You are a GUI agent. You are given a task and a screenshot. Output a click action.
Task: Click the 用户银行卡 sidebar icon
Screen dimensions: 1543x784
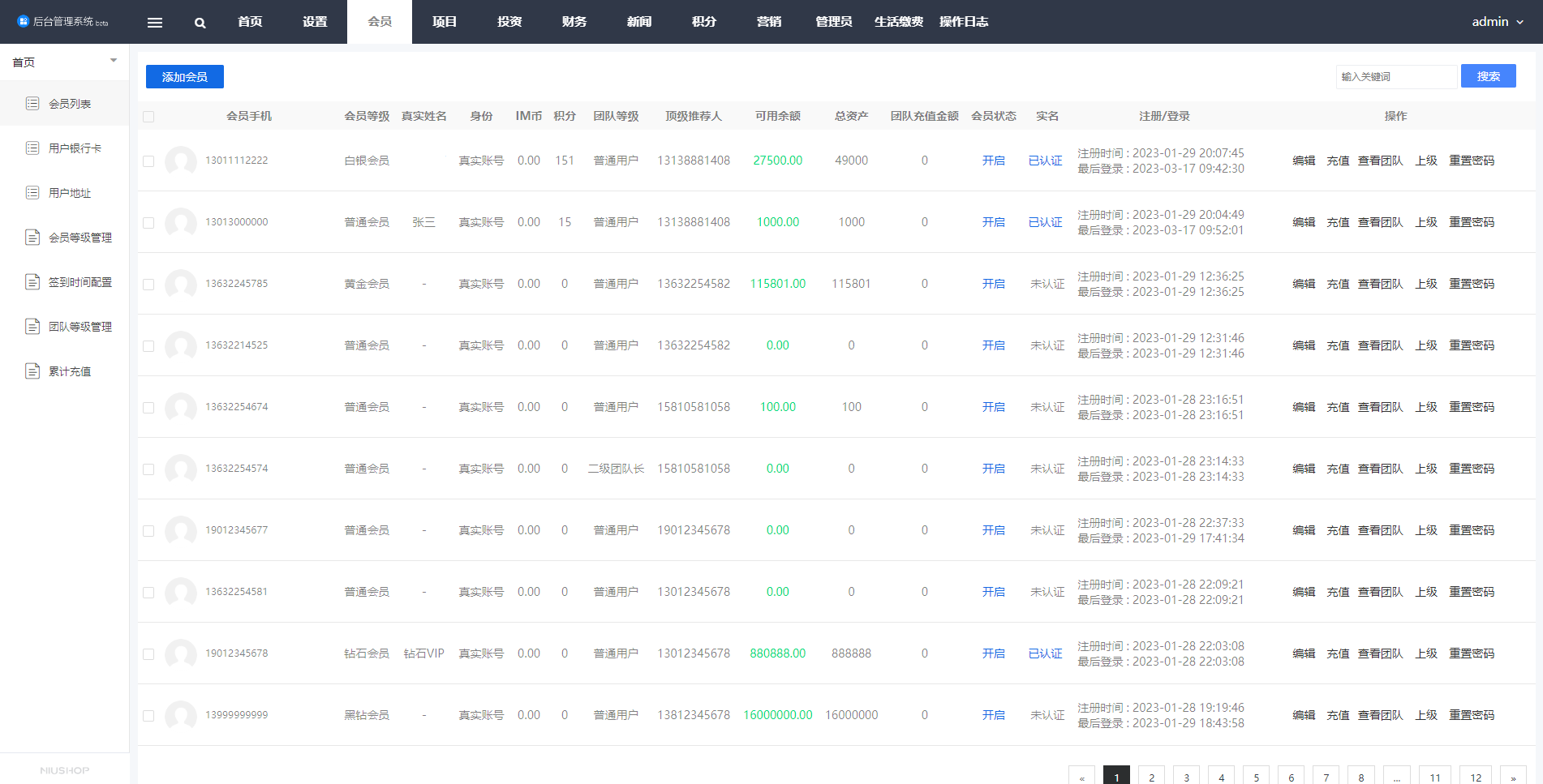[x=32, y=148]
